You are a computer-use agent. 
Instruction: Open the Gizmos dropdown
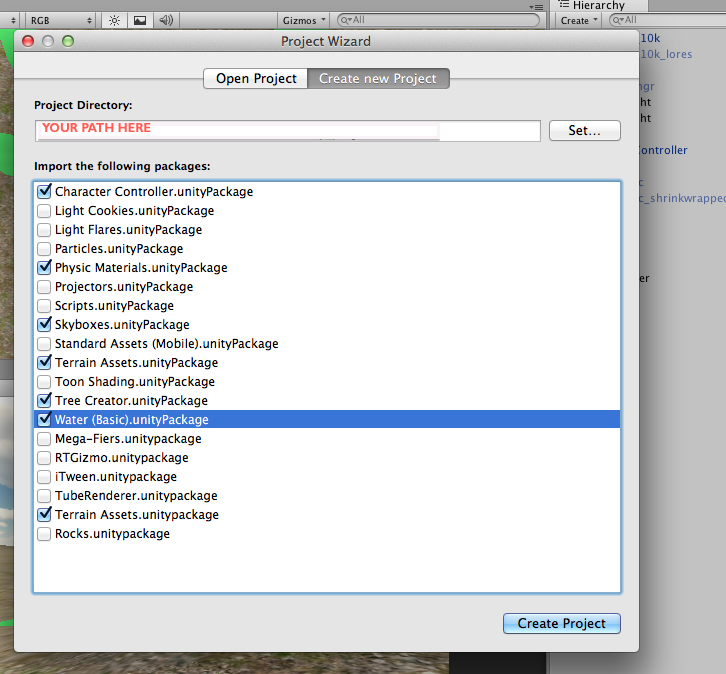point(304,20)
